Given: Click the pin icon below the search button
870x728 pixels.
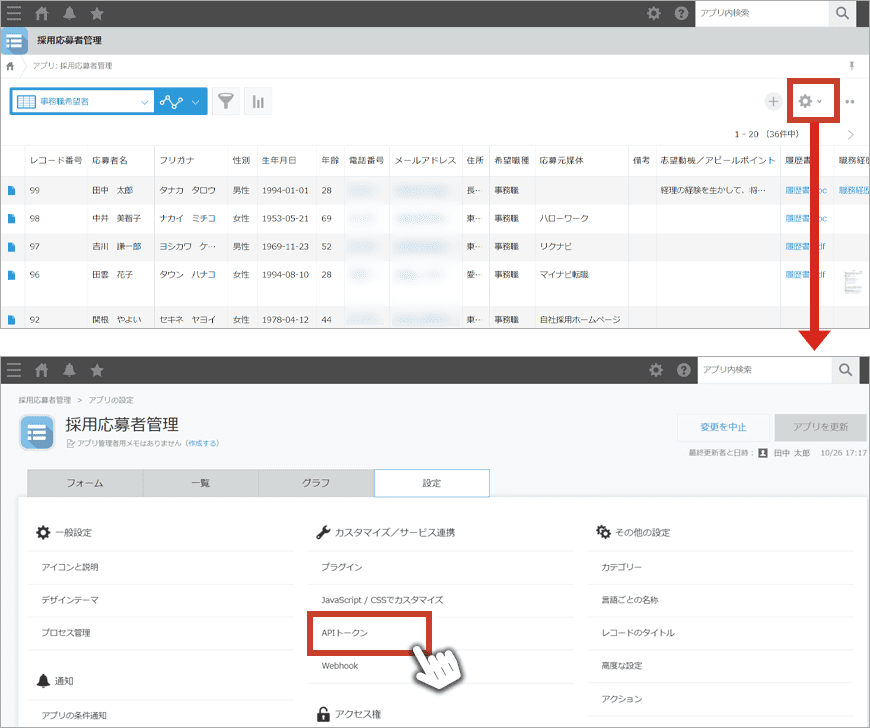Looking at the screenshot, I should click(852, 65).
